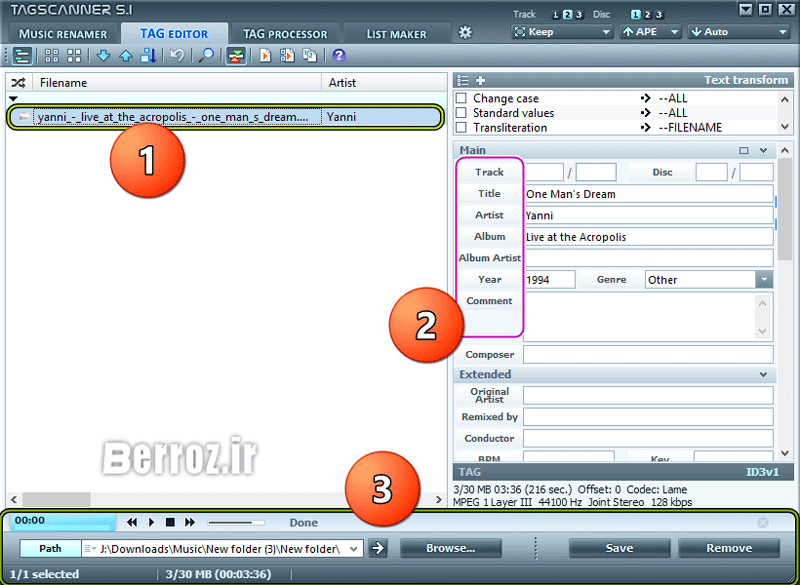
Task: Move file up with blue up arrow
Action: [126, 56]
